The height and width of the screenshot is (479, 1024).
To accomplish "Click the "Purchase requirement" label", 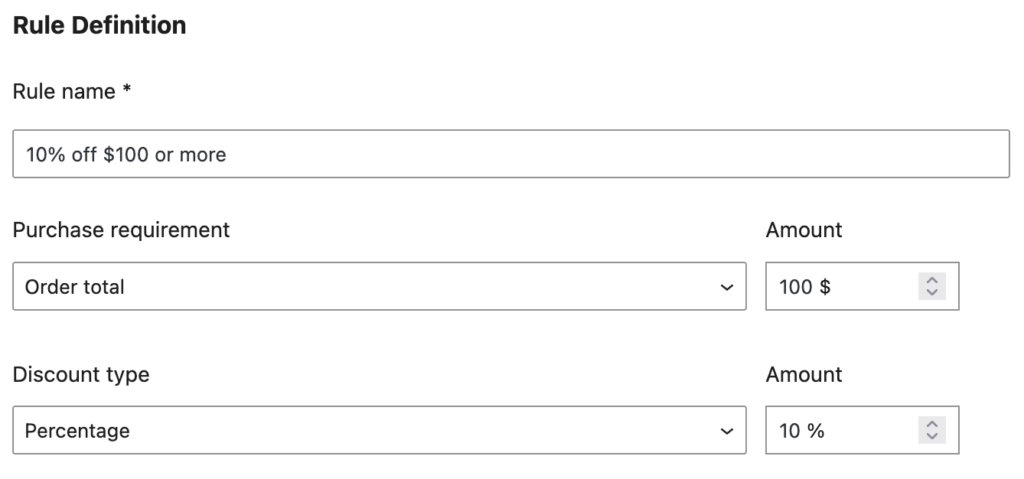I will [x=121, y=230].
